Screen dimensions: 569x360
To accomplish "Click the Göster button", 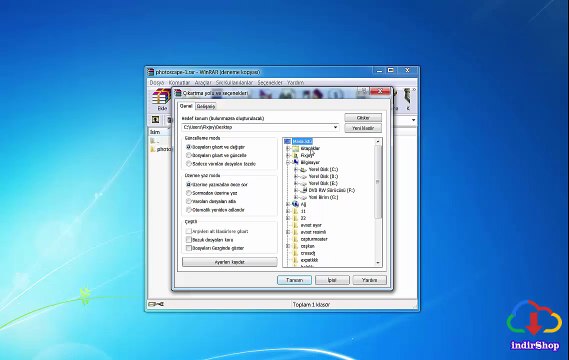I will point(363,118).
